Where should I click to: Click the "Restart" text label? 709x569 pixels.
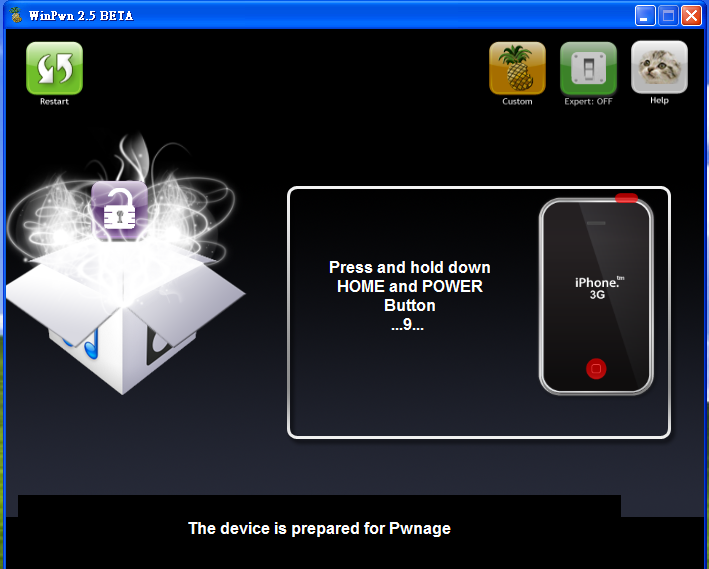pos(54,101)
